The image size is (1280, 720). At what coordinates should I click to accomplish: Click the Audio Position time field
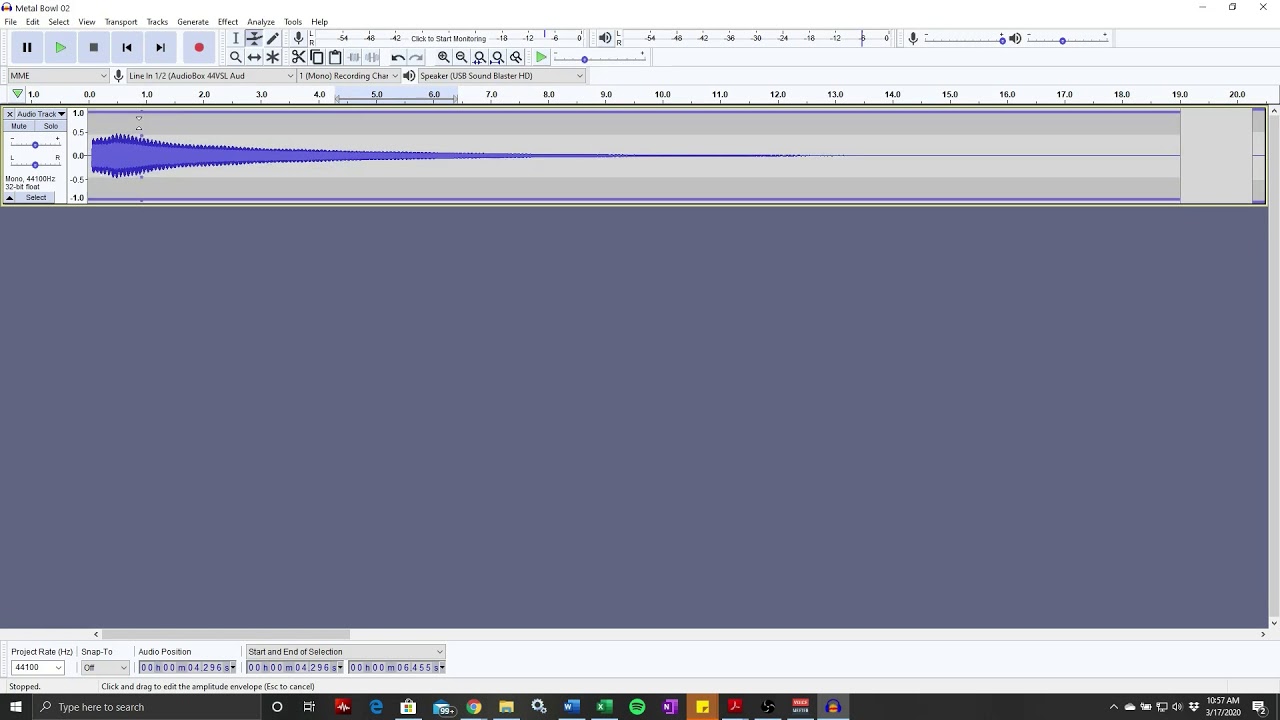point(188,668)
